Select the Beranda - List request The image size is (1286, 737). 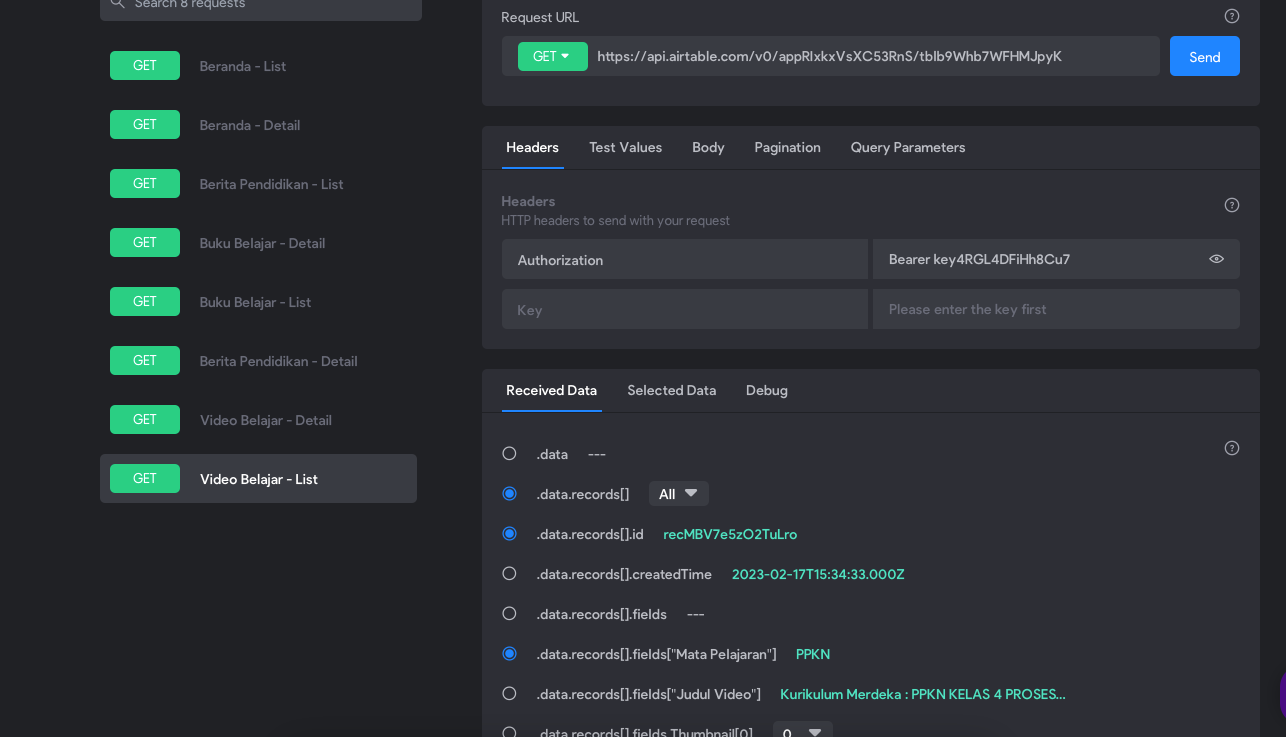coord(258,66)
